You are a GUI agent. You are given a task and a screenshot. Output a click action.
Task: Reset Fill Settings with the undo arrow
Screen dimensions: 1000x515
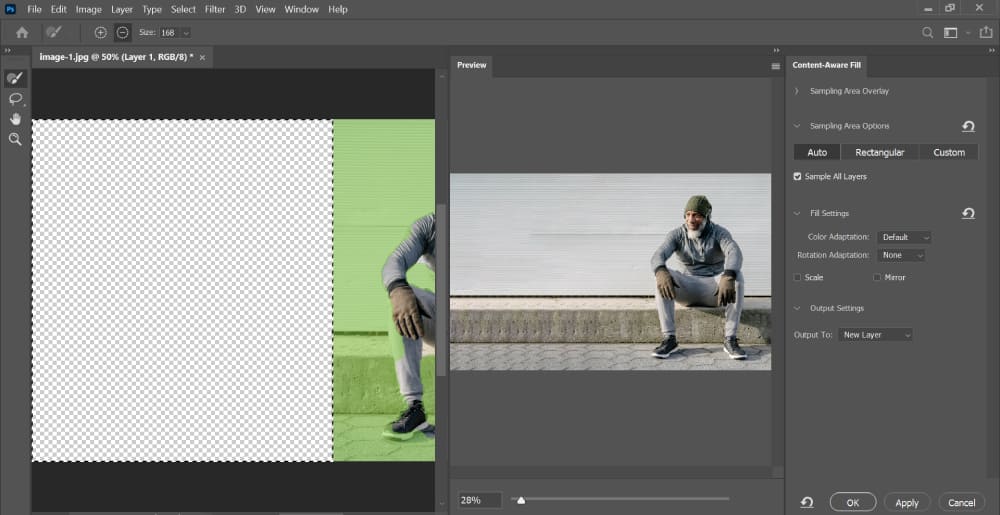tap(967, 213)
